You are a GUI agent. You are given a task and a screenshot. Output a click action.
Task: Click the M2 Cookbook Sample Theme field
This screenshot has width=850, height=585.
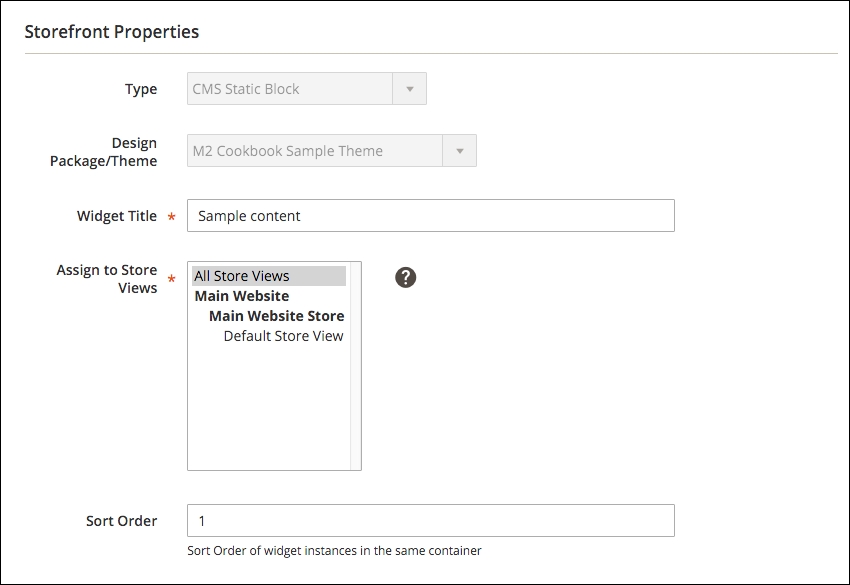(332, 151)
